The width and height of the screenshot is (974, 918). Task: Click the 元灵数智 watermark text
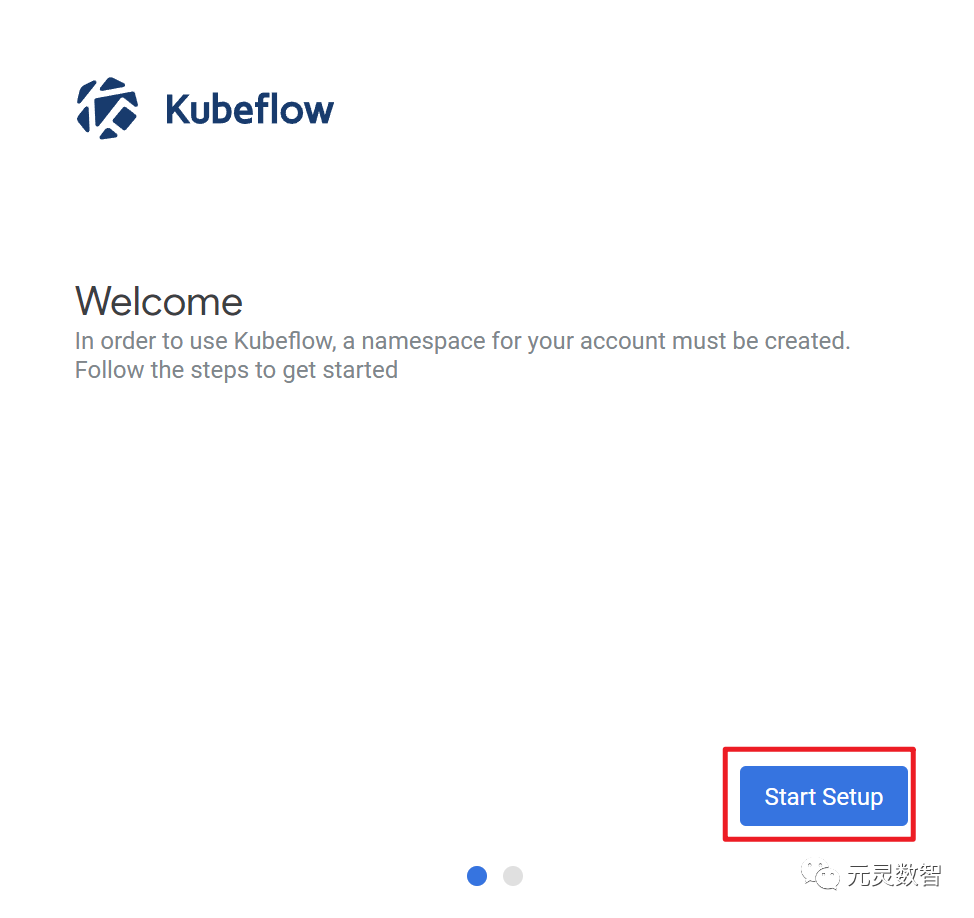(x=894, y=875)
